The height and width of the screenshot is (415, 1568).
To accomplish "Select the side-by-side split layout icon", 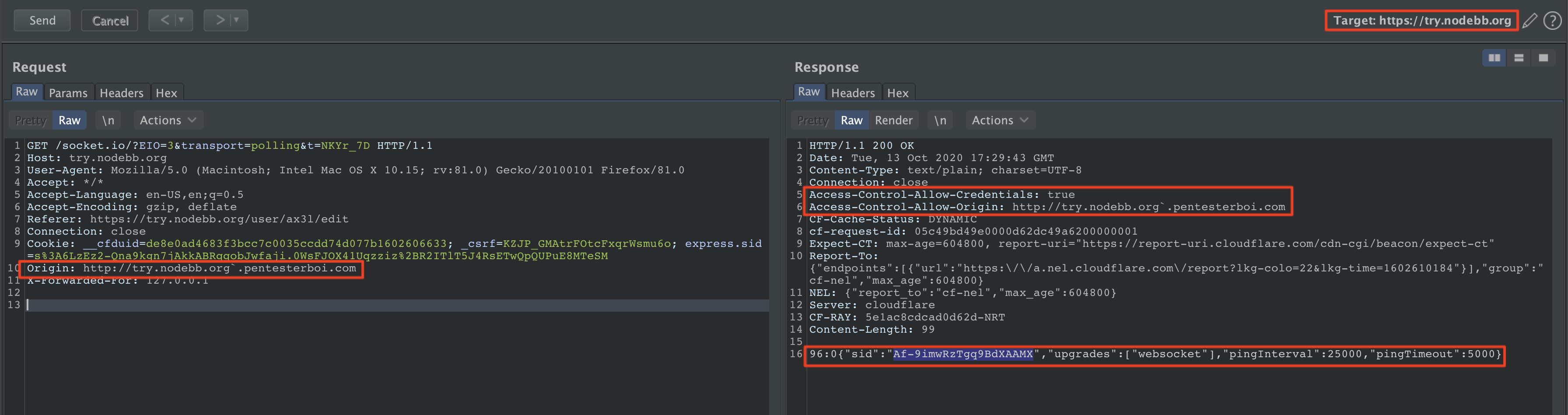I will [1494, 58].
